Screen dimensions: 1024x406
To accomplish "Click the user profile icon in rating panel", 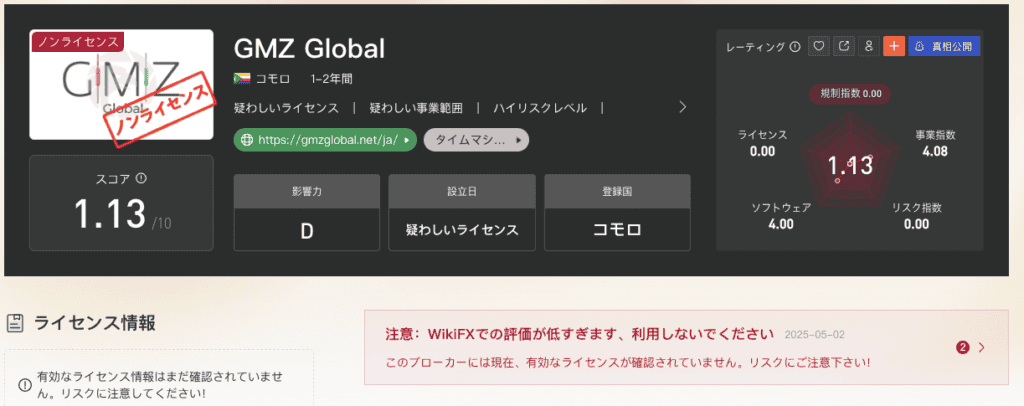I will coord(869,46).
